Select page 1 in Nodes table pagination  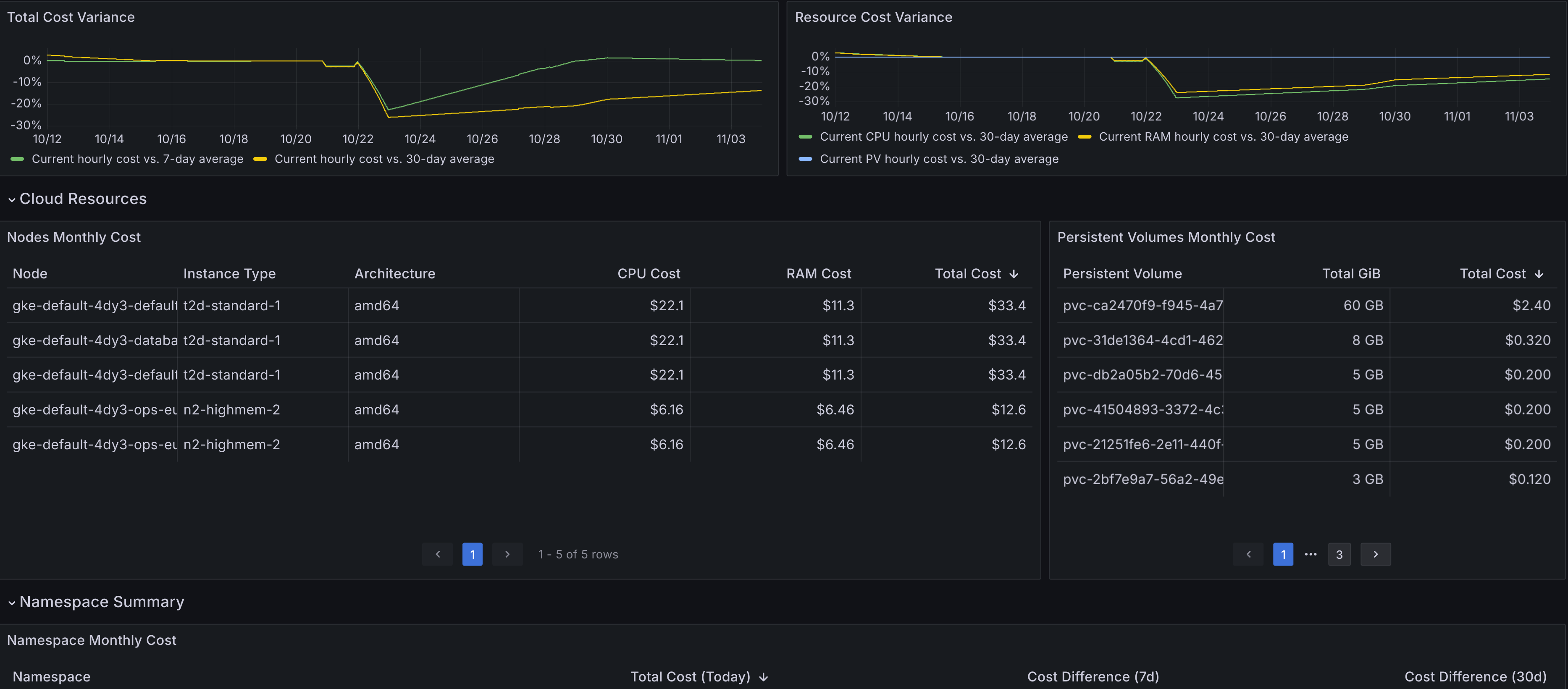(472, 554)
